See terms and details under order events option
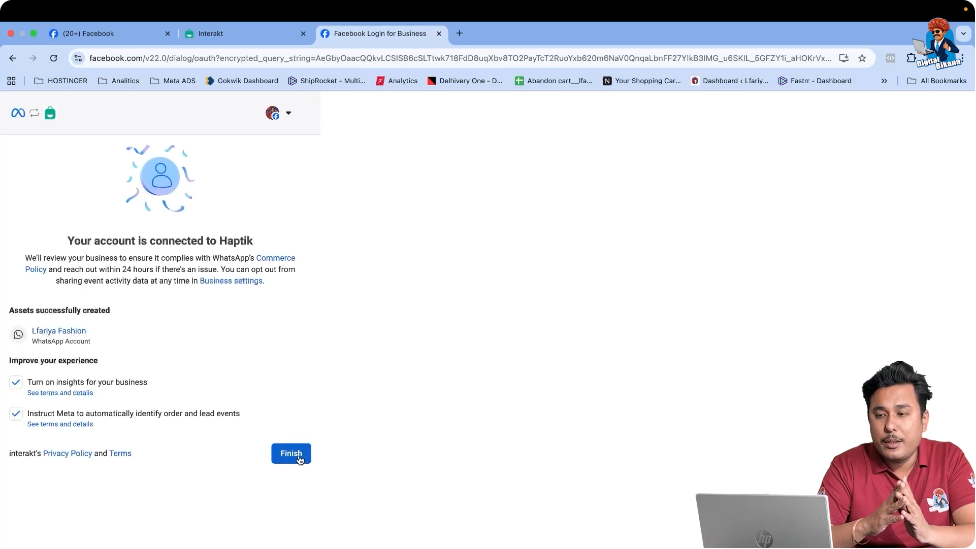 (60, 424)
